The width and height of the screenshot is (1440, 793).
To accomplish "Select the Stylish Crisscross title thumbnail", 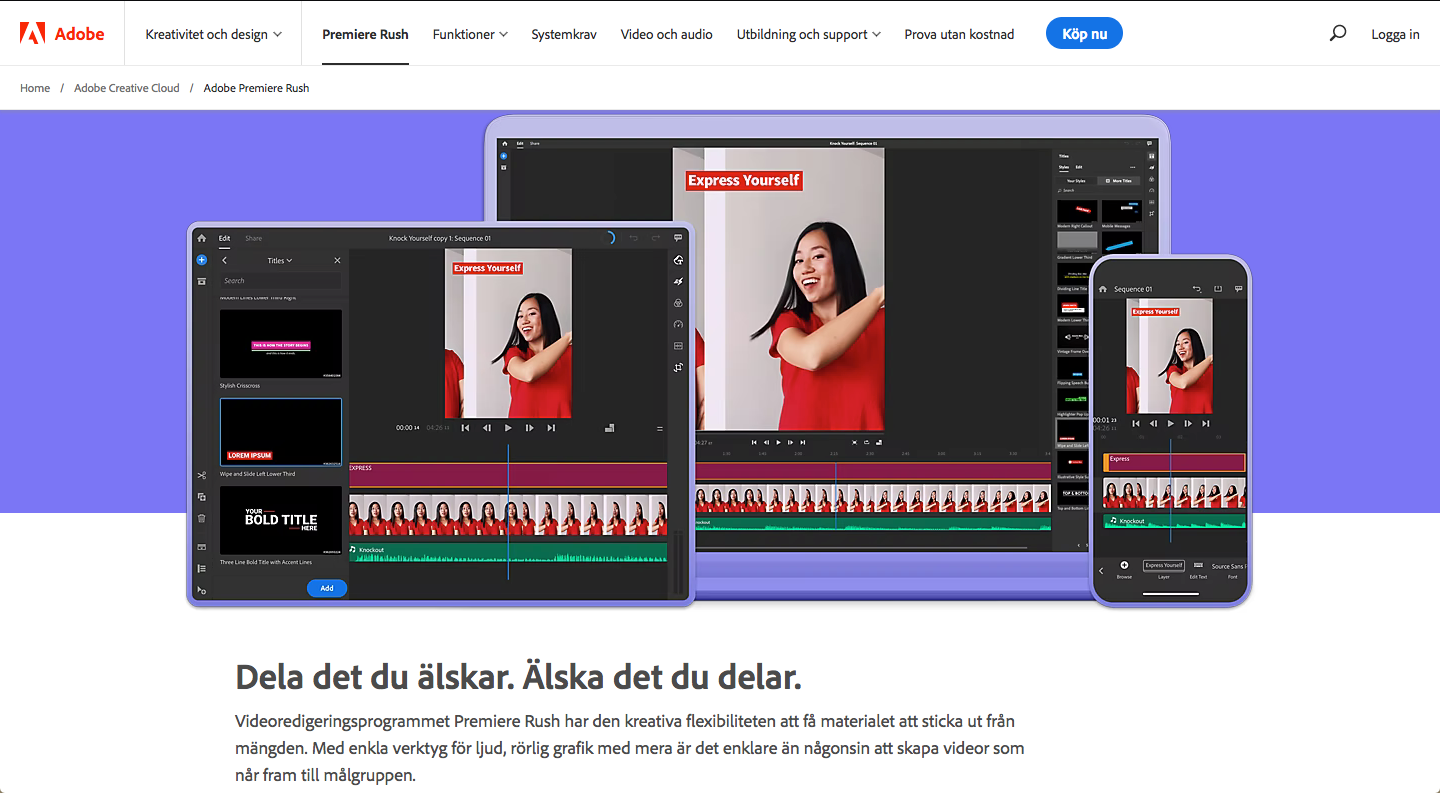I will pyautogui.click(x=281, y=343).
